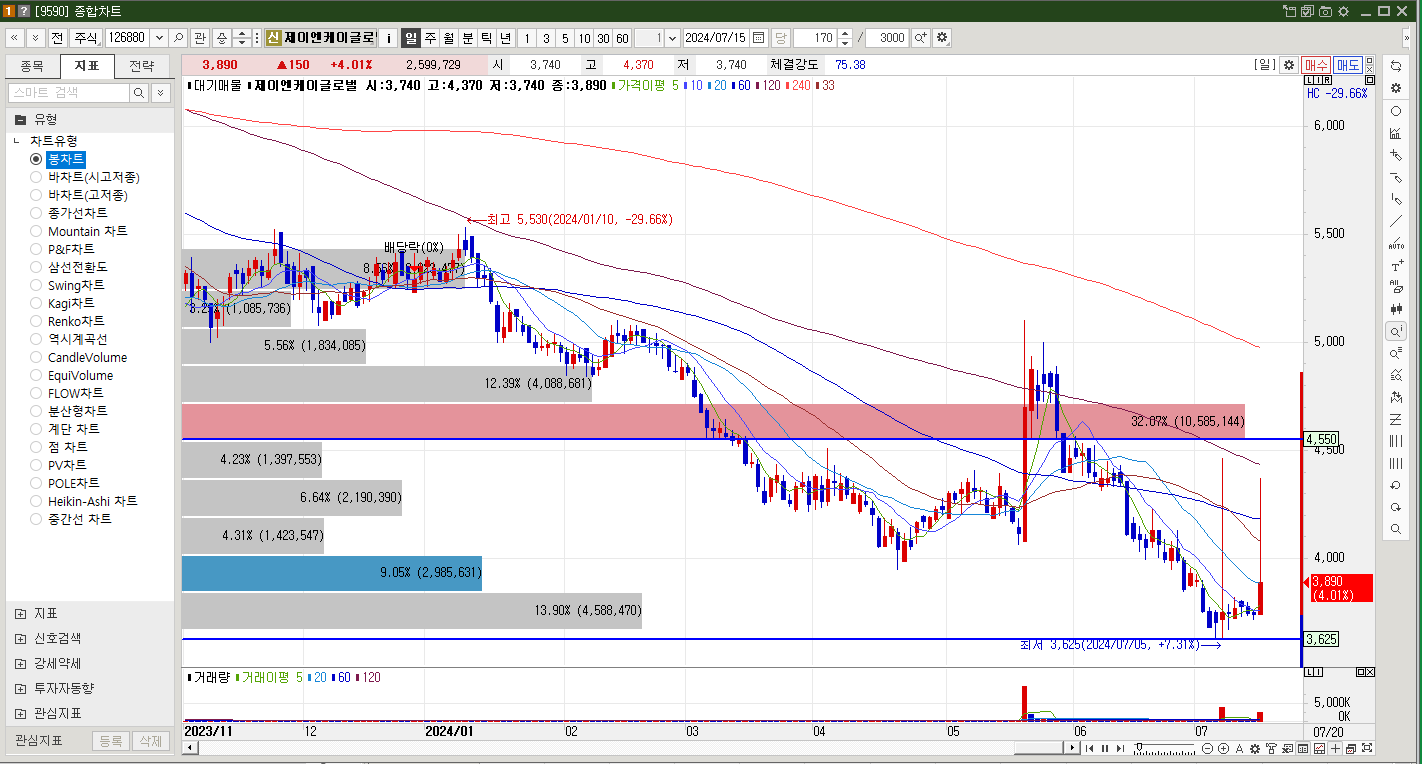The height and width of the screenshot is (764, 1422).
Task: Select 주 weekly period button
Action: pos(430,38)
